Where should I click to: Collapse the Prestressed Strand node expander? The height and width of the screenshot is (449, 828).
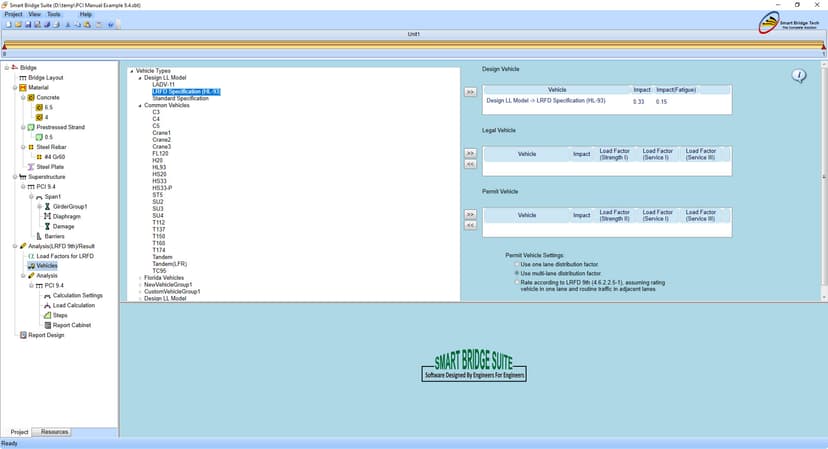(x=23, y=127)
